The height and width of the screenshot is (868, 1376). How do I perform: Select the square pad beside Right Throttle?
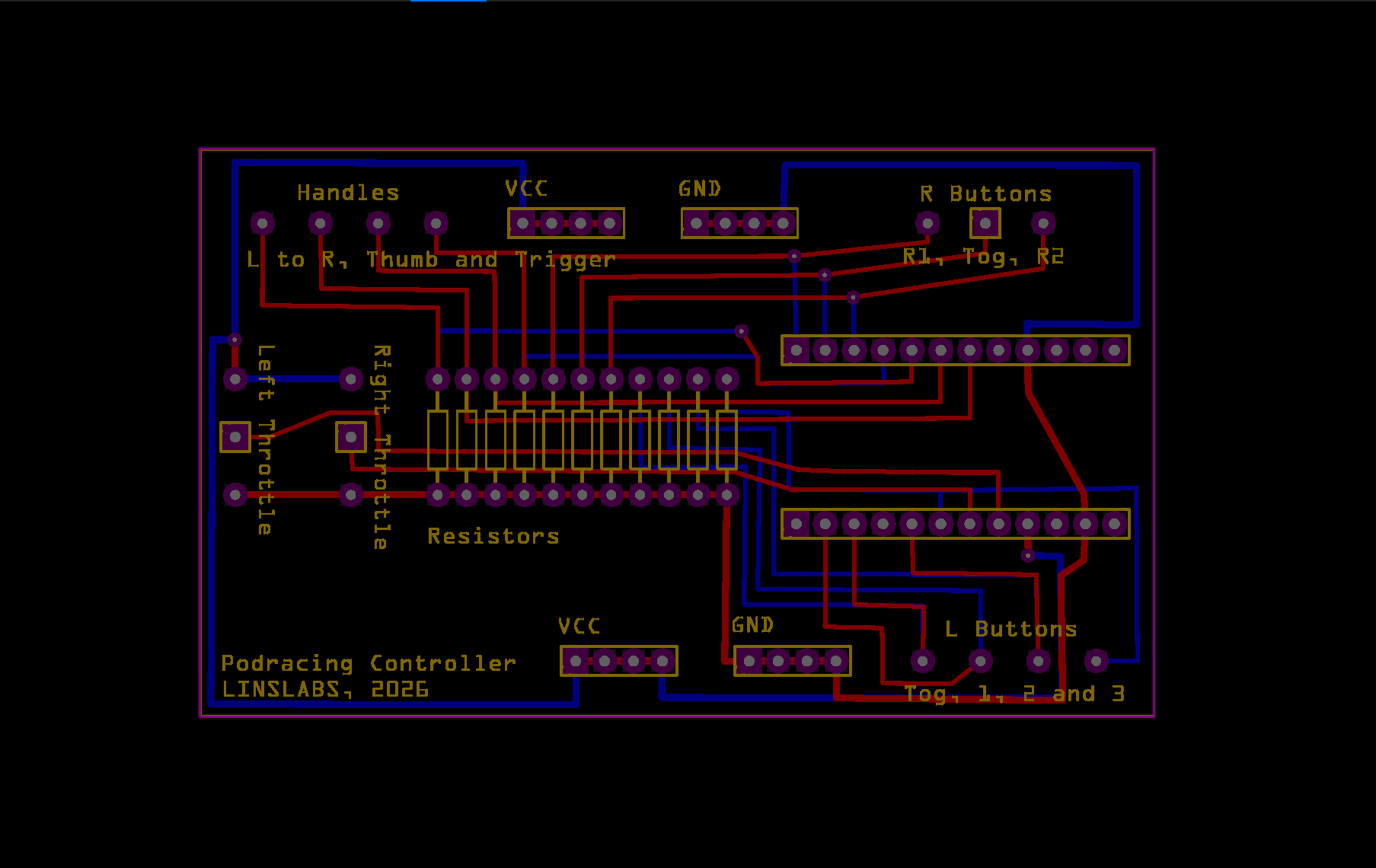pyautogui.click(x=351, y=437)
